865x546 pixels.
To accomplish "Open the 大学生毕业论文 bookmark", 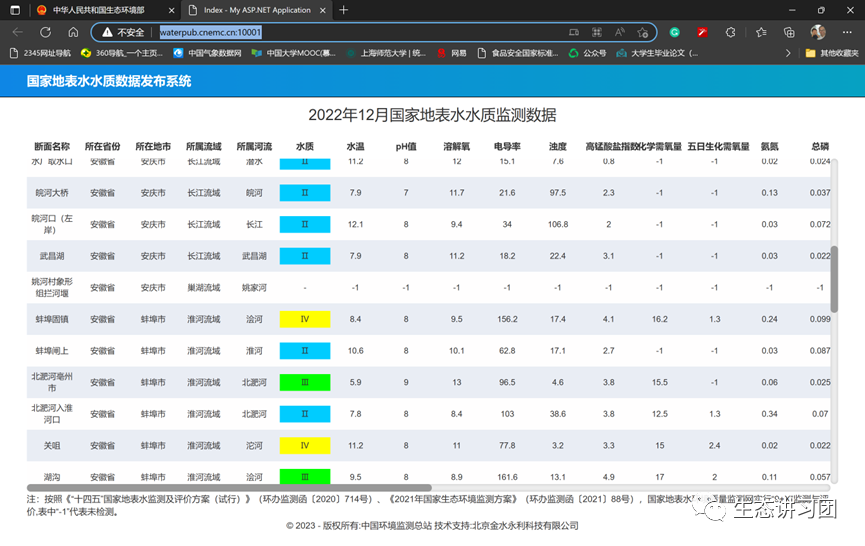I will point(657,53).
